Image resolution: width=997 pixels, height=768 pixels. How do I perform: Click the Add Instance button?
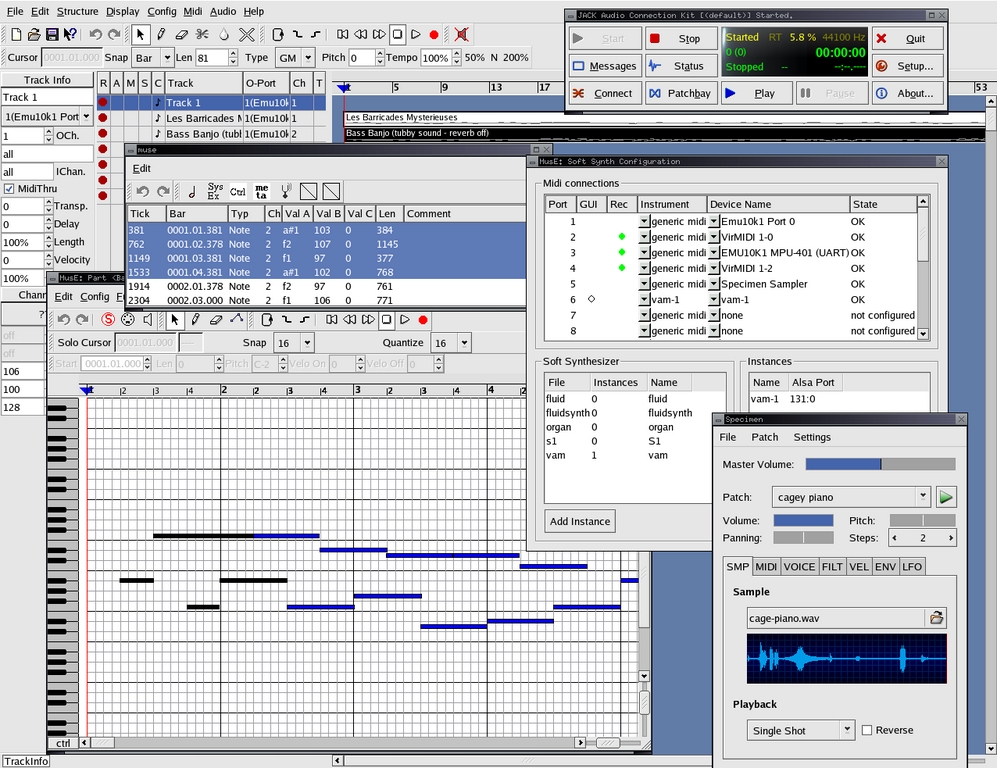580,521
